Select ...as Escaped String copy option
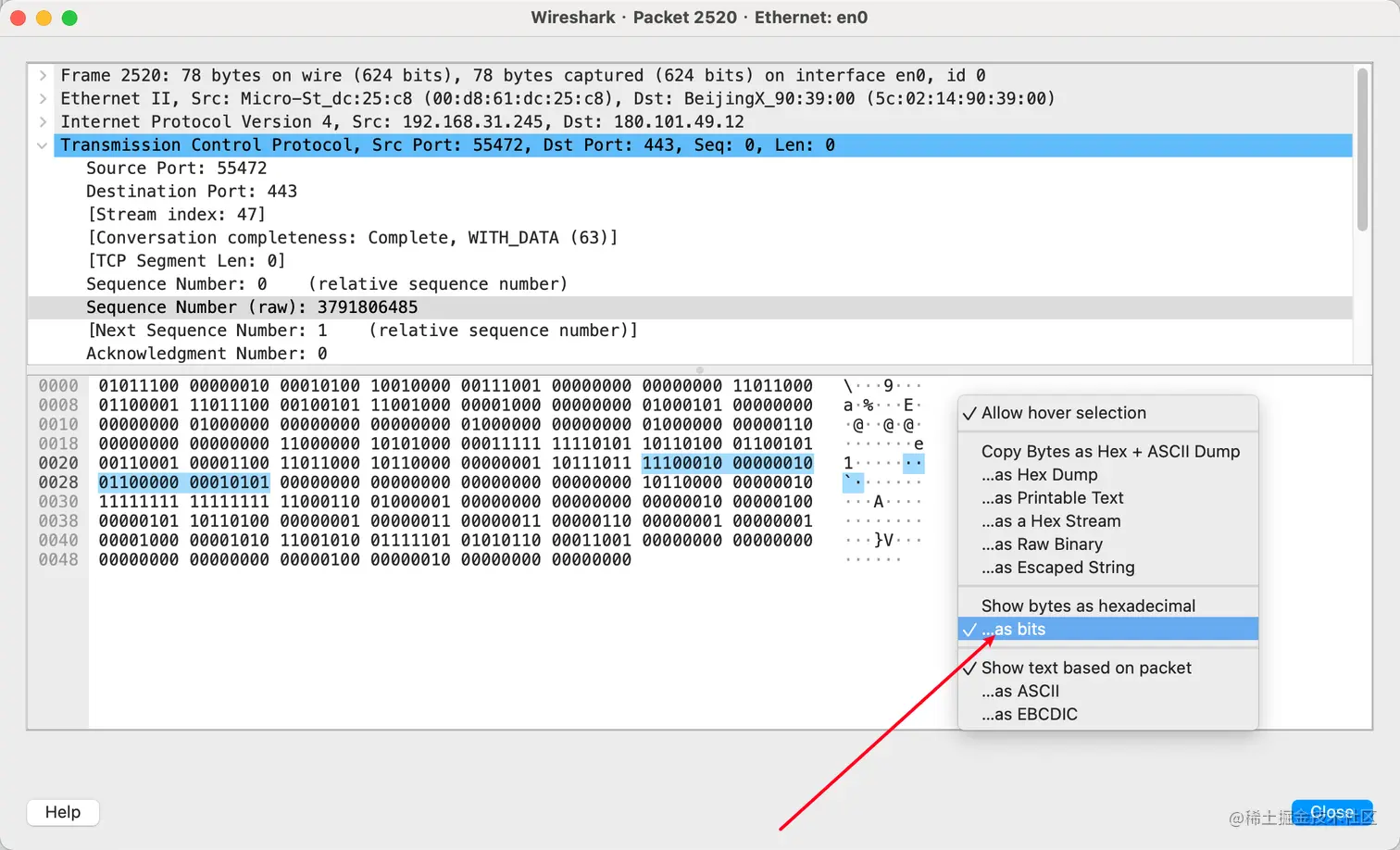Screen dimensions: 1400x850 tap(1107, 568)
